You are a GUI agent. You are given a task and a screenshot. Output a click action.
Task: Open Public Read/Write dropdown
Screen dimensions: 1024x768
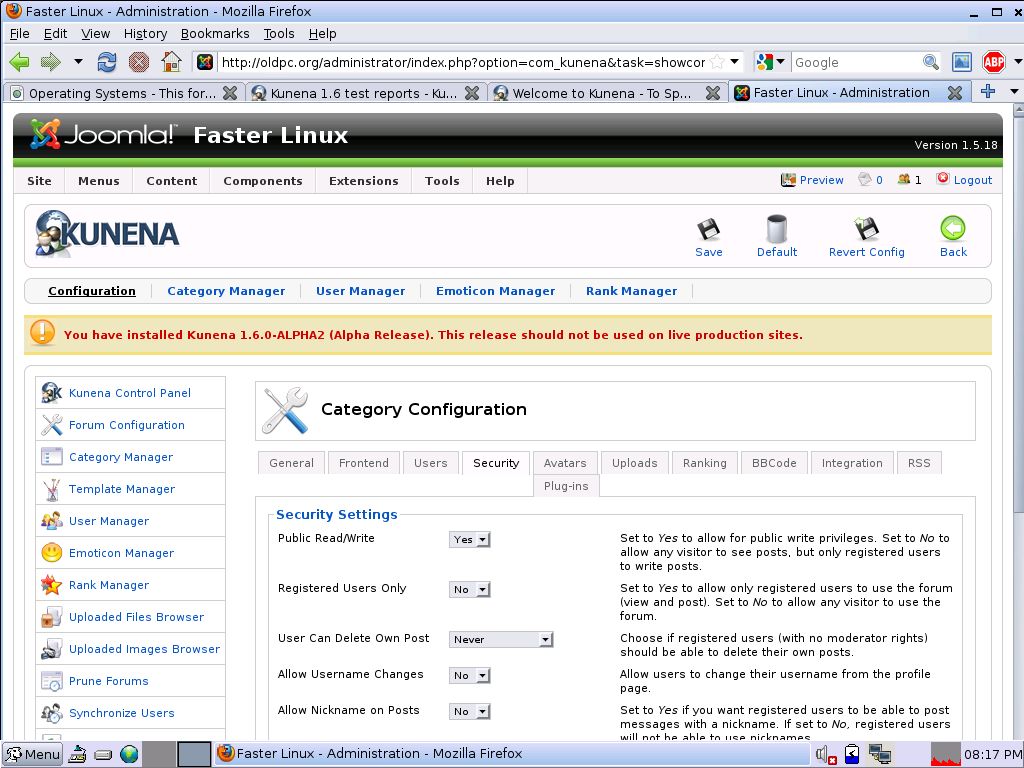[470, 539]
